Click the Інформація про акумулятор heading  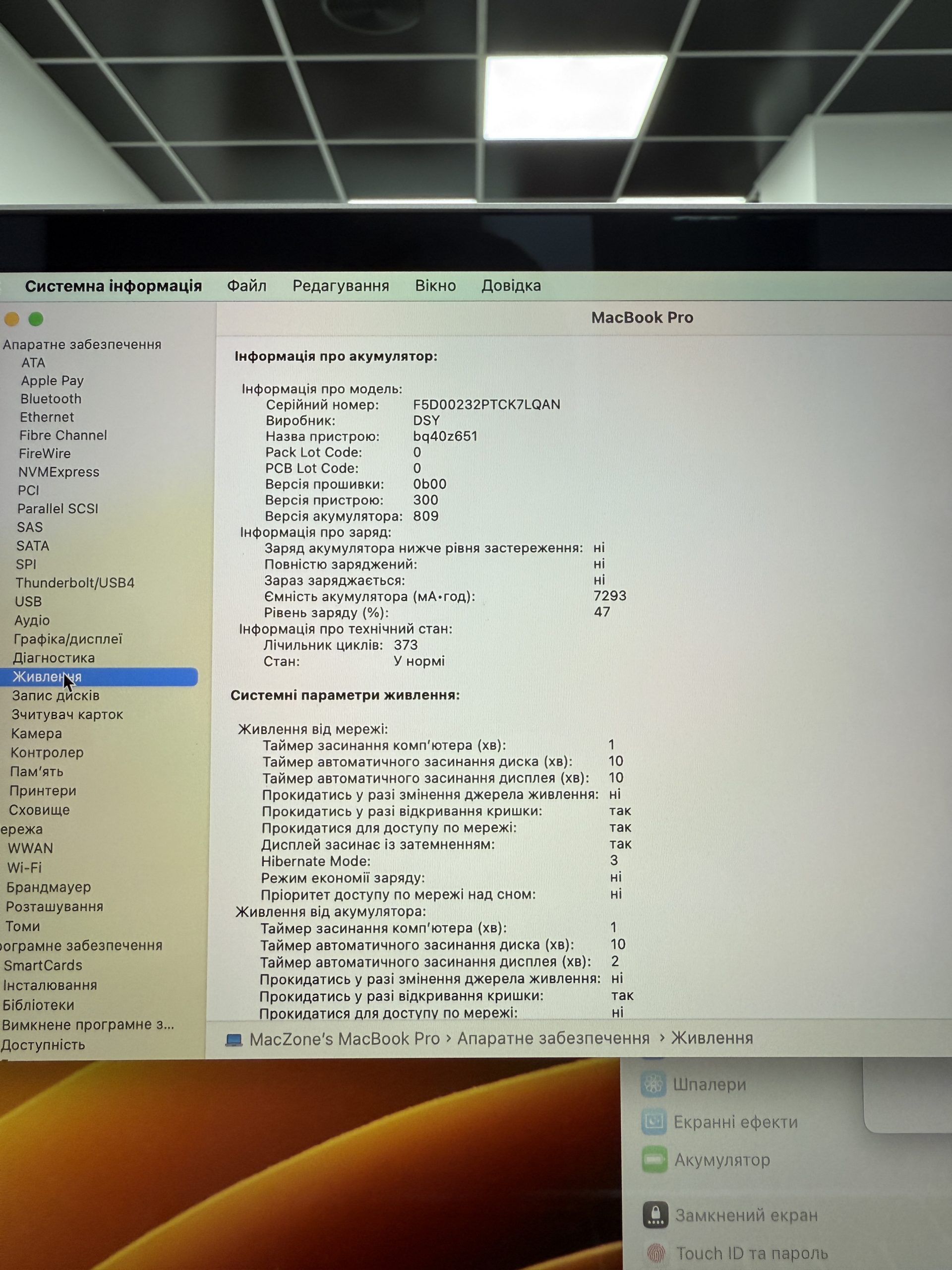[336, 356]
